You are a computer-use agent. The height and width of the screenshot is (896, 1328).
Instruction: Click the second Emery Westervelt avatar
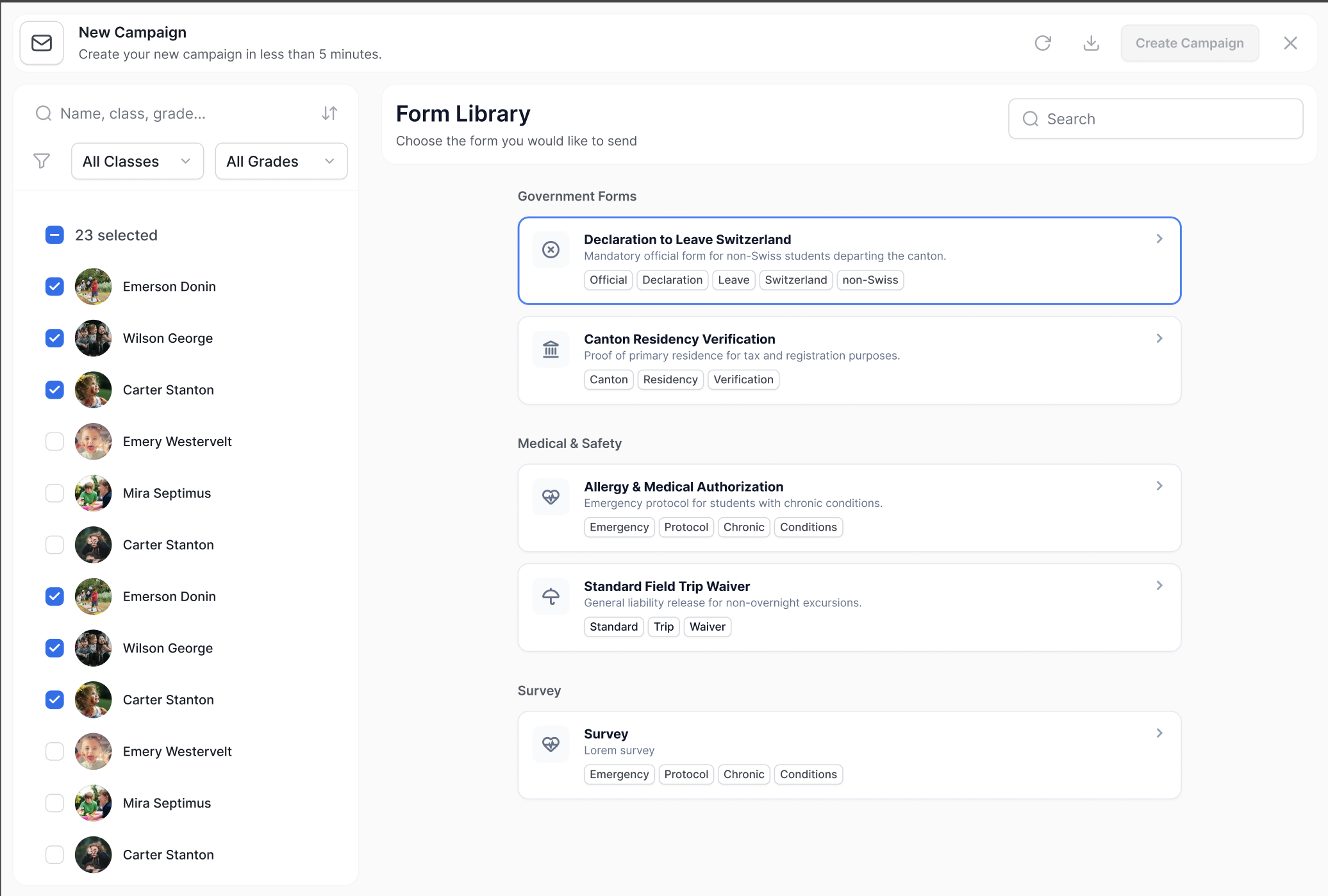tap(93, 751)
